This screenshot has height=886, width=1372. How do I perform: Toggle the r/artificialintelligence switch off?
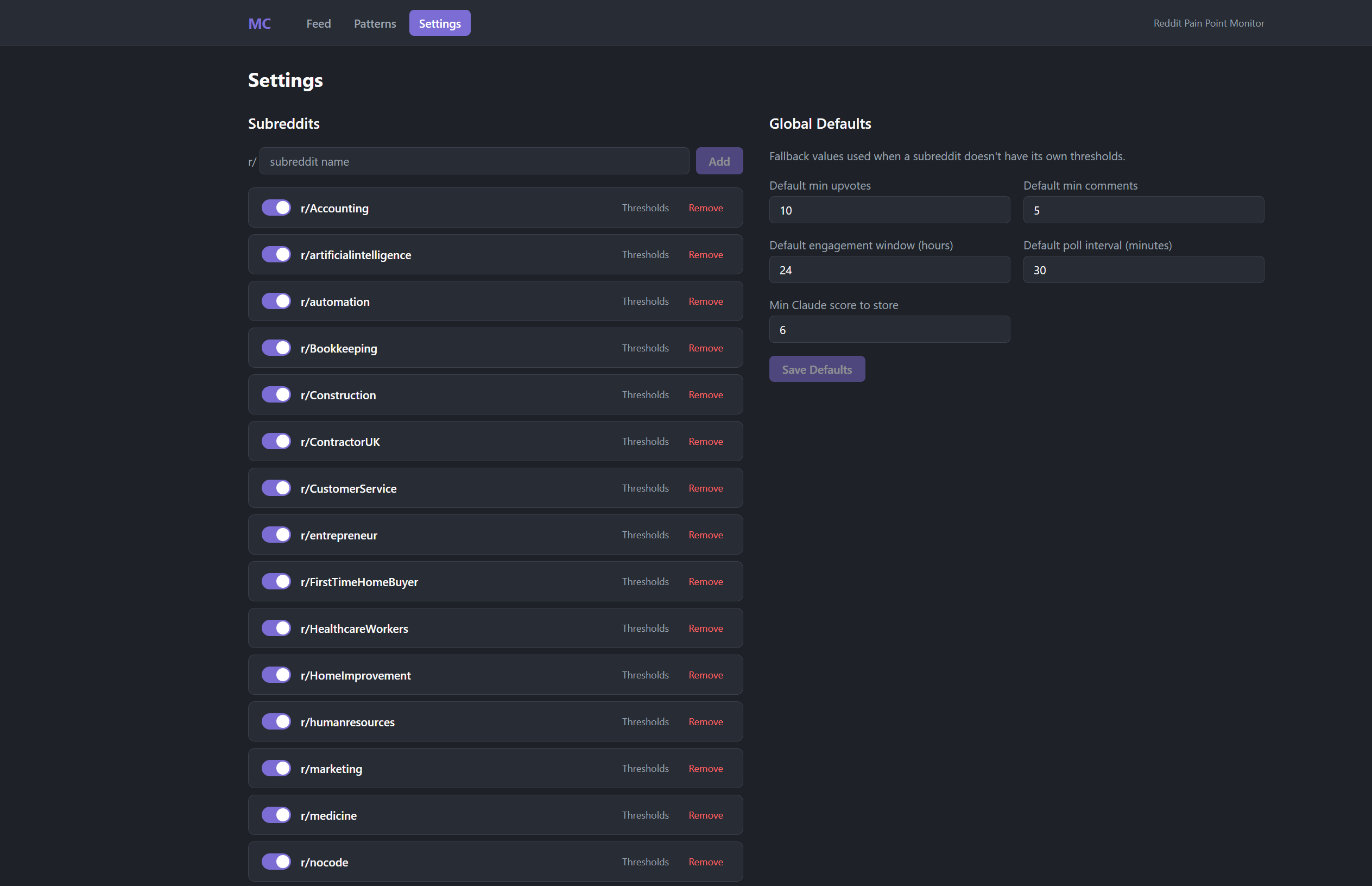click(x=276, y=254)
